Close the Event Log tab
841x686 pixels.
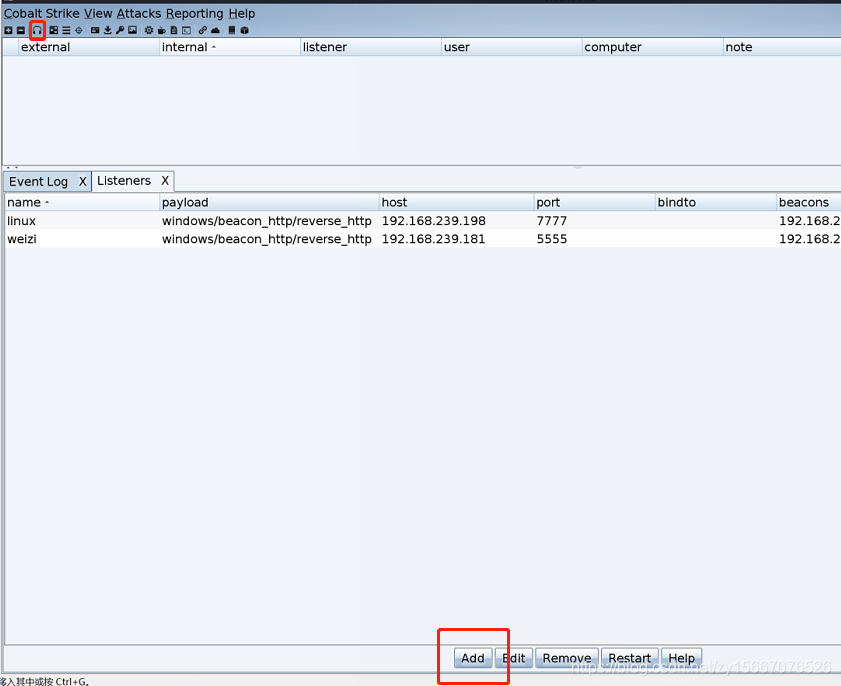tap(83, 181)
